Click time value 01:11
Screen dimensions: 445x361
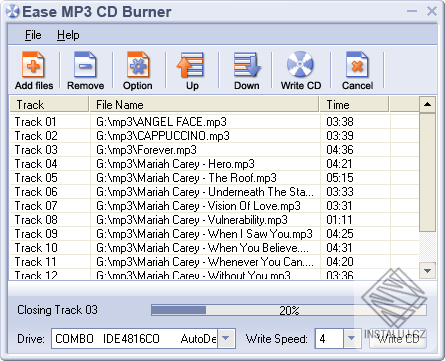339,220
